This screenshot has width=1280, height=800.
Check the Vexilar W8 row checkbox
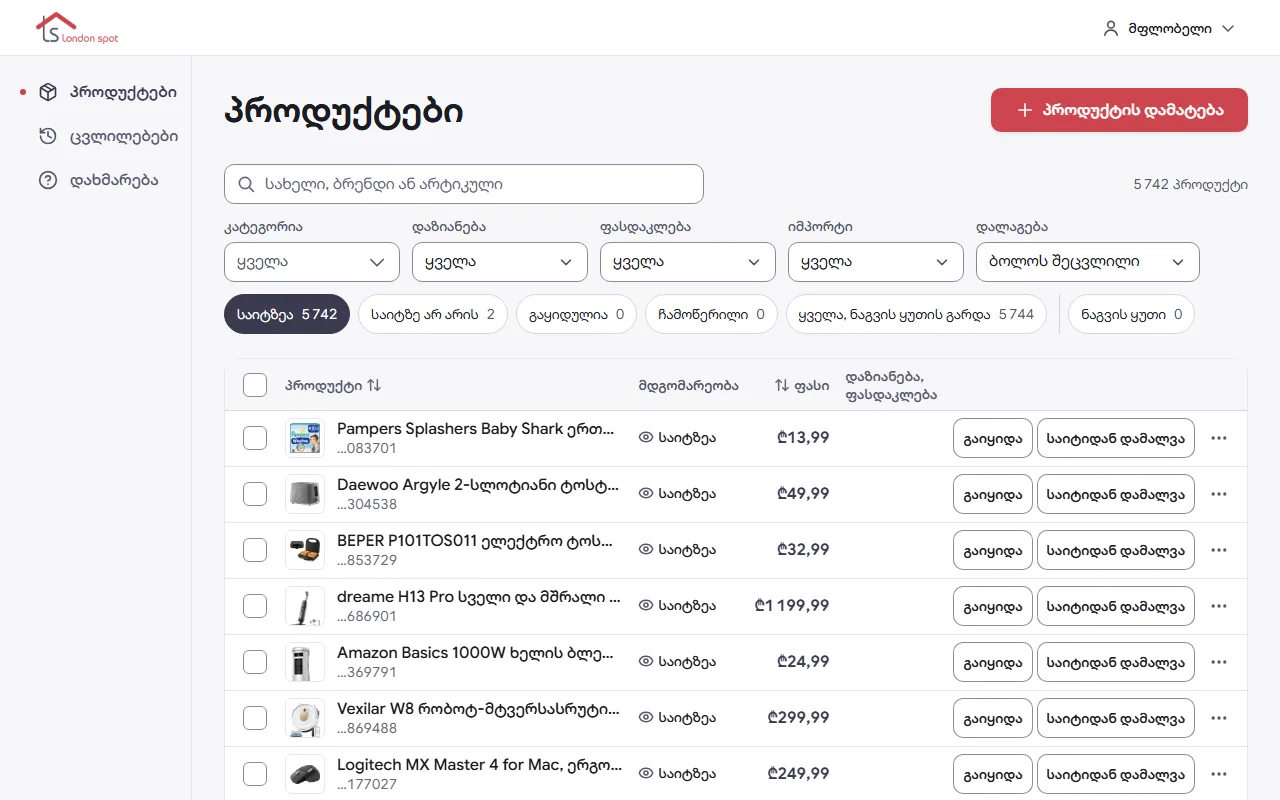click(x=255, y=718)
